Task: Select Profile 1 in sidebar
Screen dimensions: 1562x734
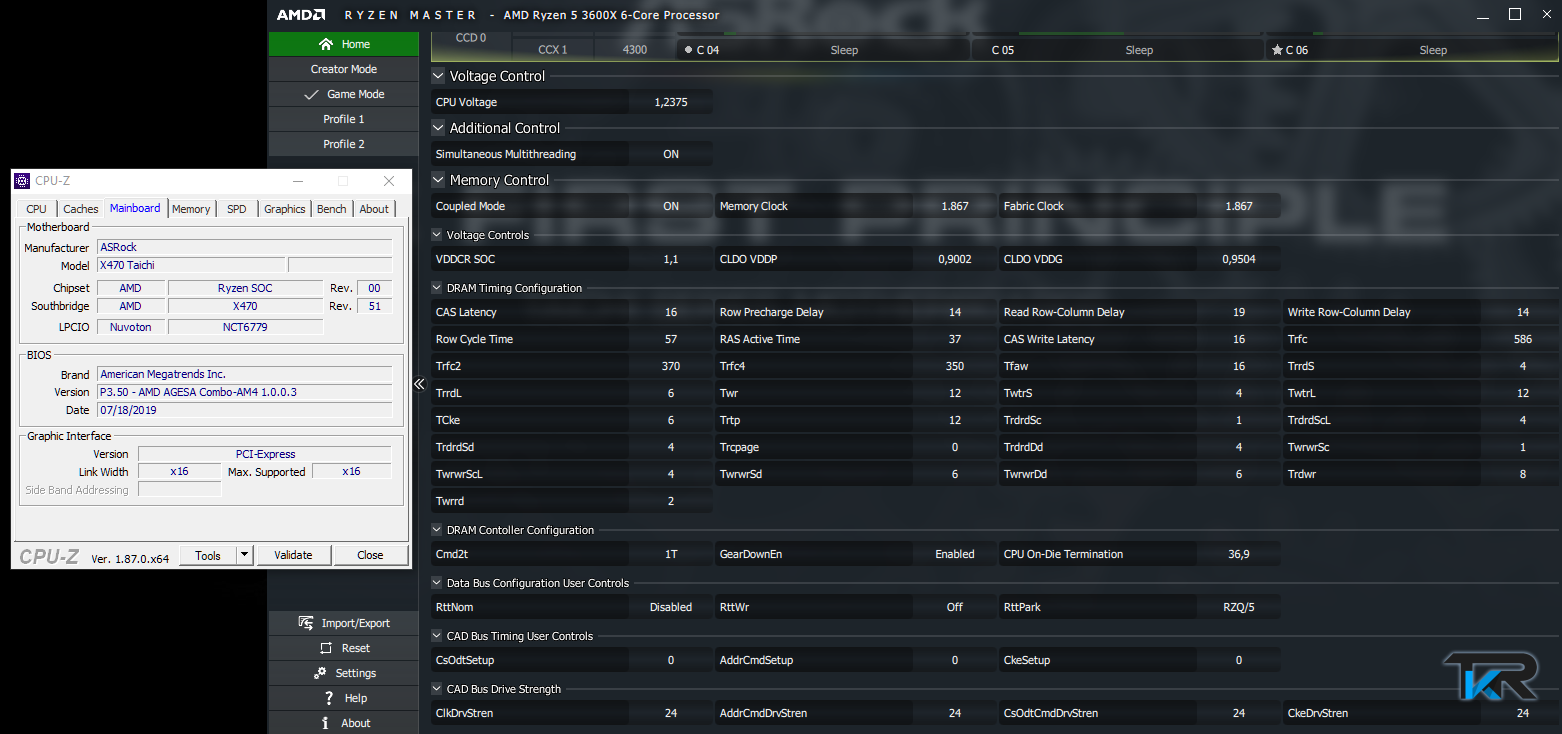Action: [x=344, y=119]
